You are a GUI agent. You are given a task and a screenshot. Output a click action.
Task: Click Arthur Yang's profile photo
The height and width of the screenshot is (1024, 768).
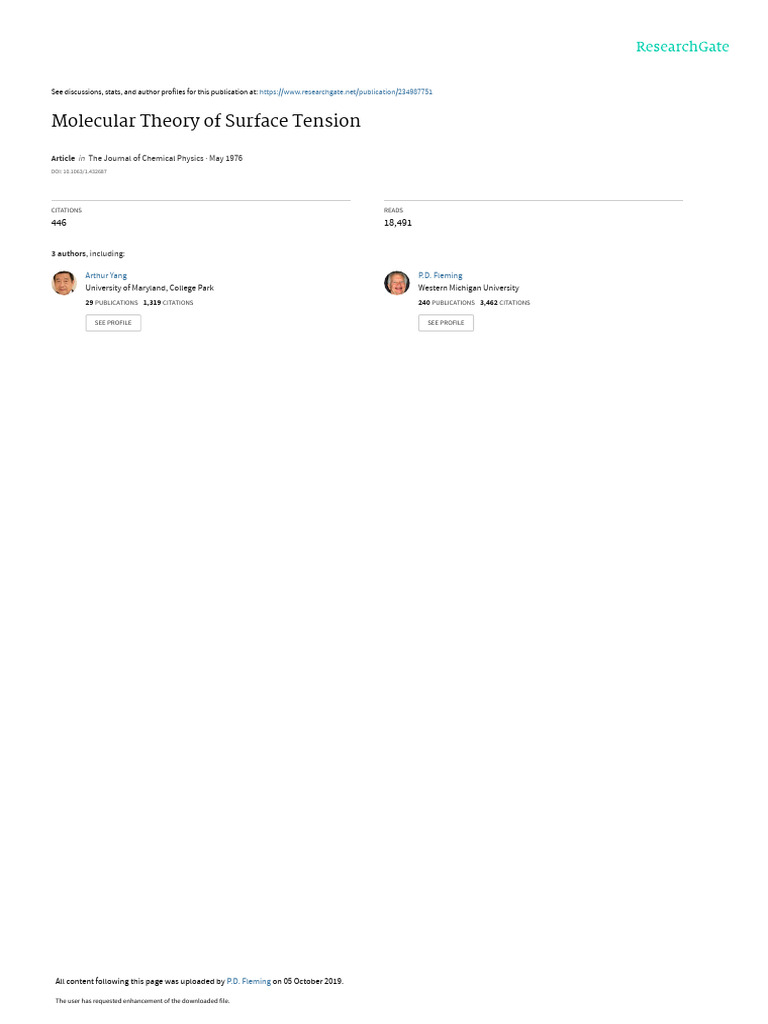[x=64, y=283]
